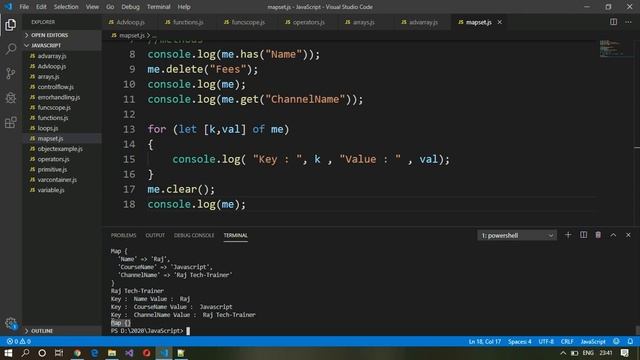Open the File menu
The height and width of the screenshot is (360, 640).
(x=24, y=7)
